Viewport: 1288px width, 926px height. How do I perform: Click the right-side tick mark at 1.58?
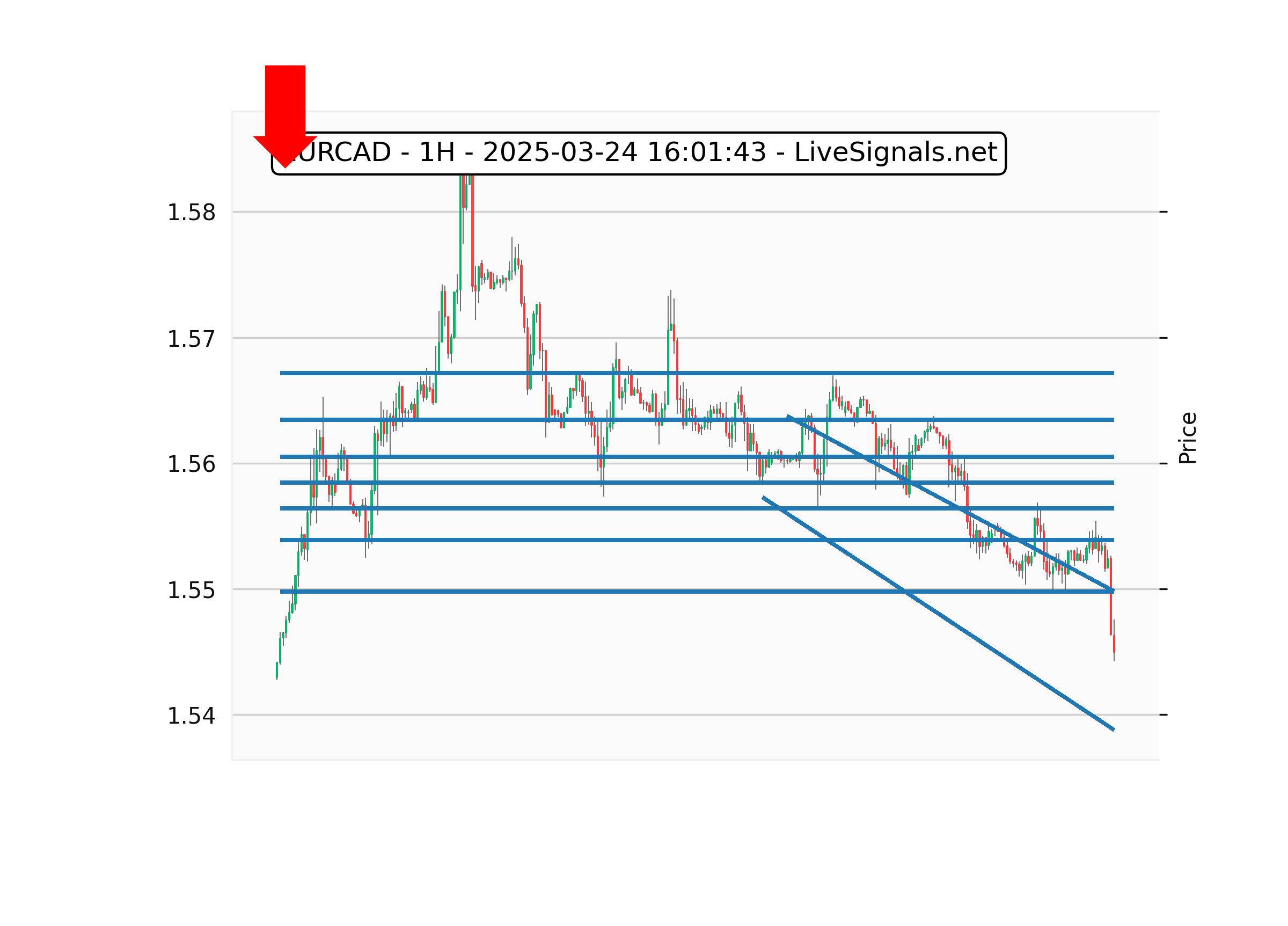(x=1163, y=212)
